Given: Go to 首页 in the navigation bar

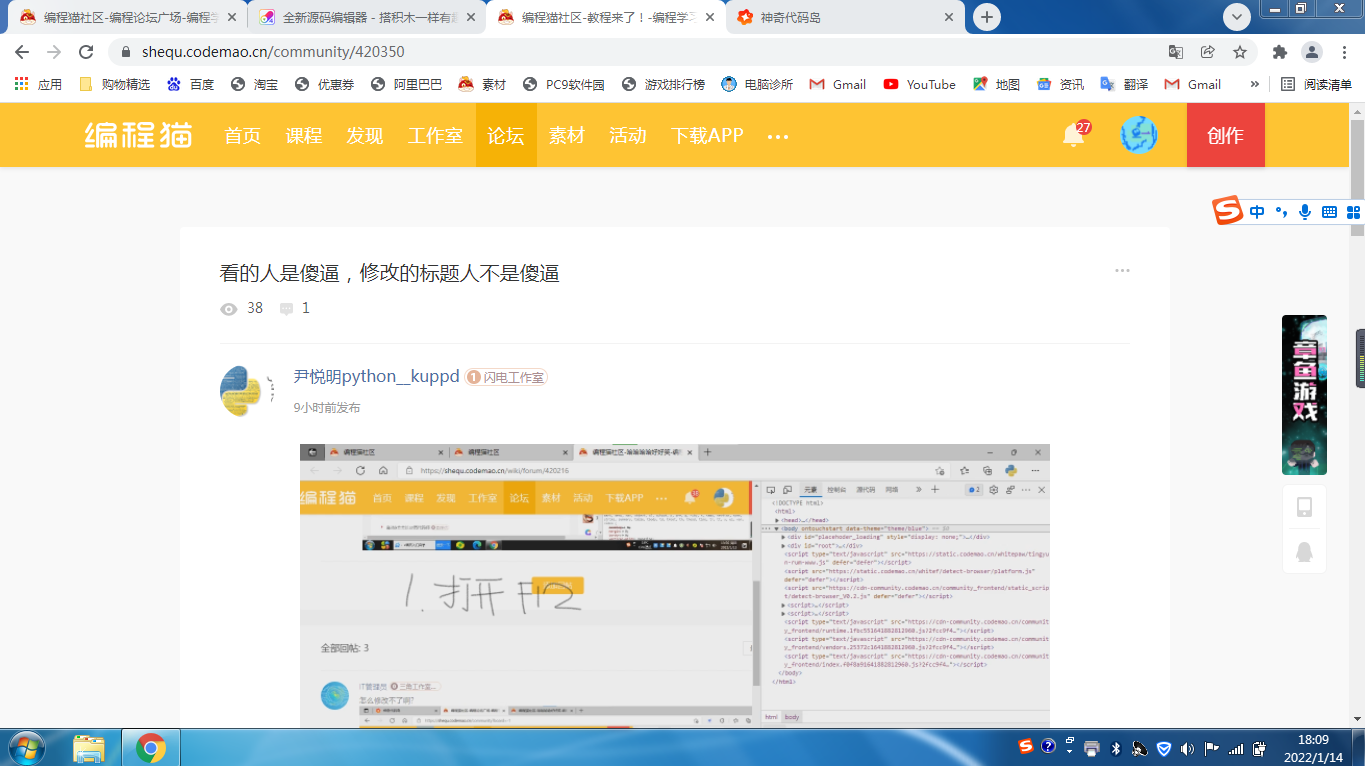Looking at the screenshot, I should [243, 135].
